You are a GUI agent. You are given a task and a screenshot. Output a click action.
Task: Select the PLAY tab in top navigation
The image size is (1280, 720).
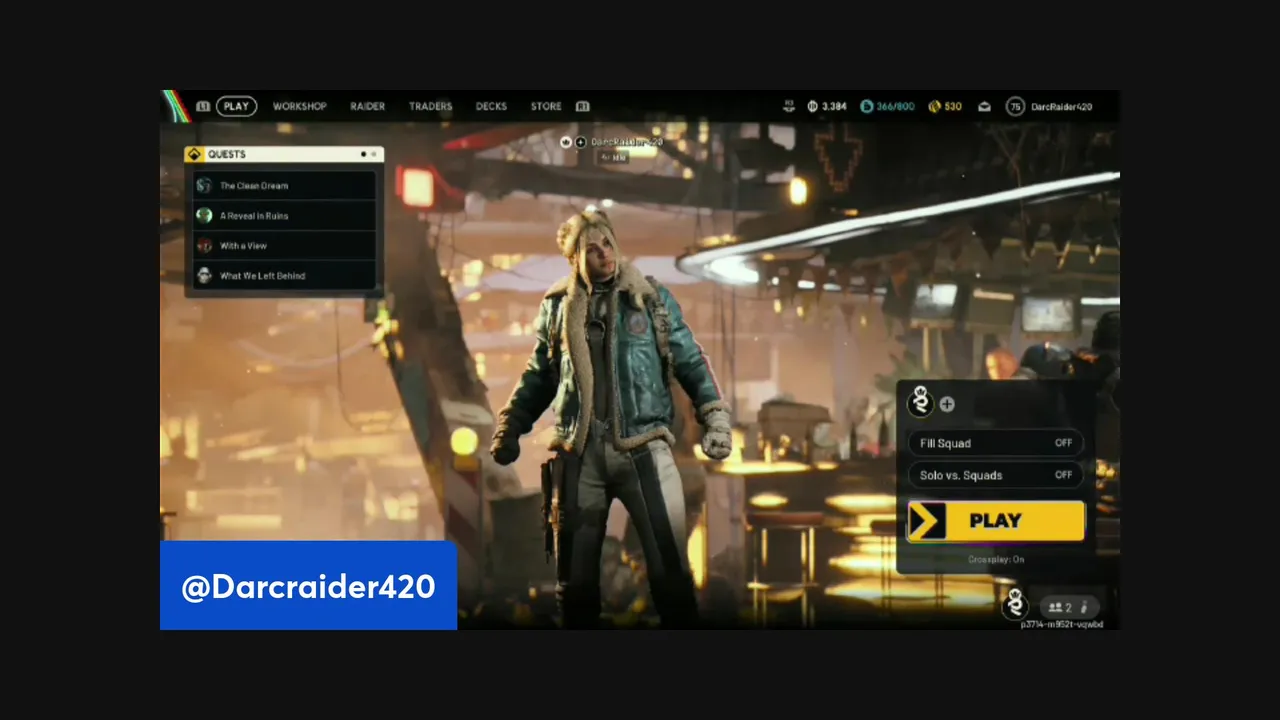click(236, 106)
